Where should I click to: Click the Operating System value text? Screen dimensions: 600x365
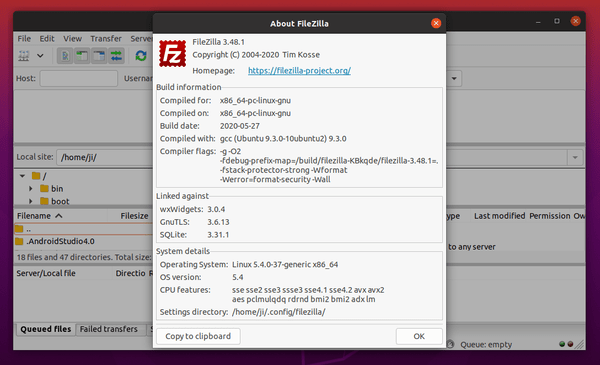(x=285, y=264)
